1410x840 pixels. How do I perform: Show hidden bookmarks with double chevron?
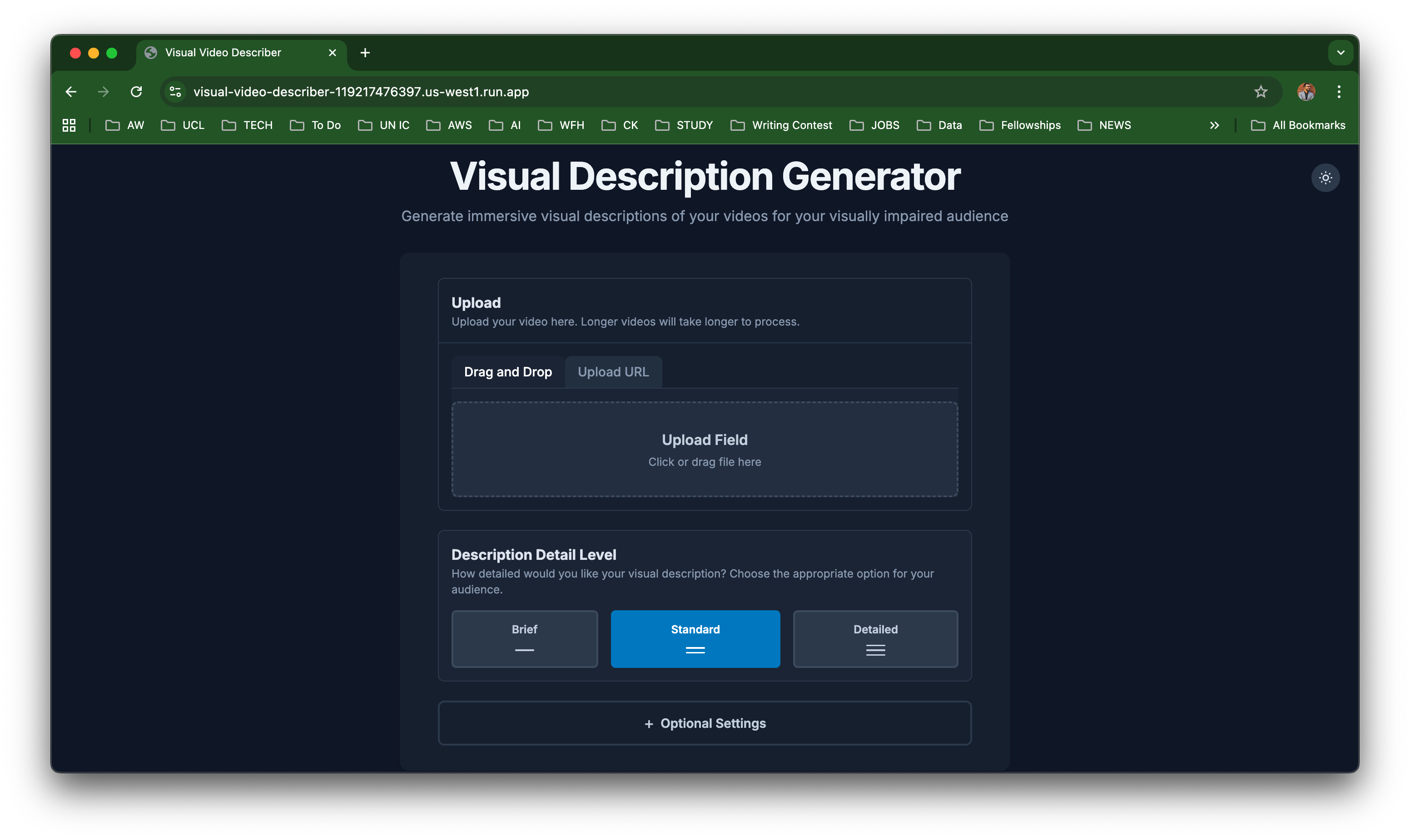pyautogui.click(x=1214, y=125)
